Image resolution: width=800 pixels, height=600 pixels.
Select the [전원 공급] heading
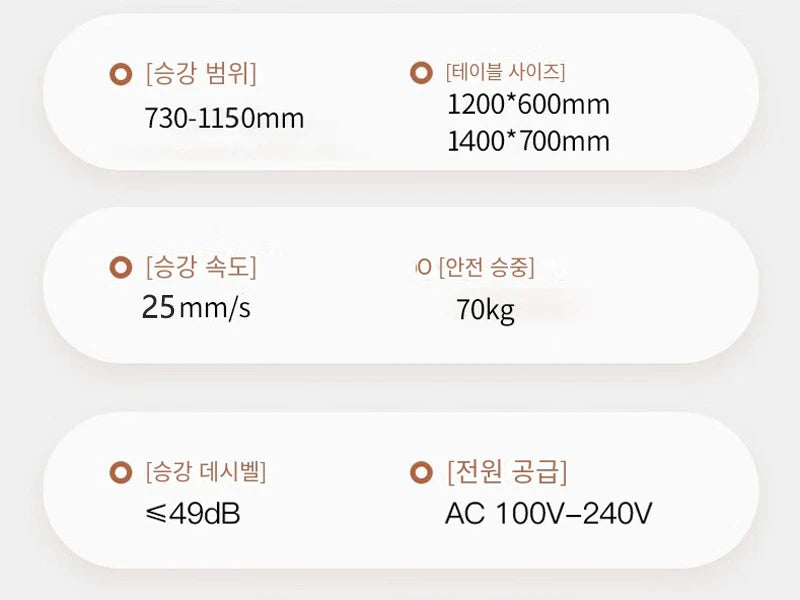(x=507, y=472)
